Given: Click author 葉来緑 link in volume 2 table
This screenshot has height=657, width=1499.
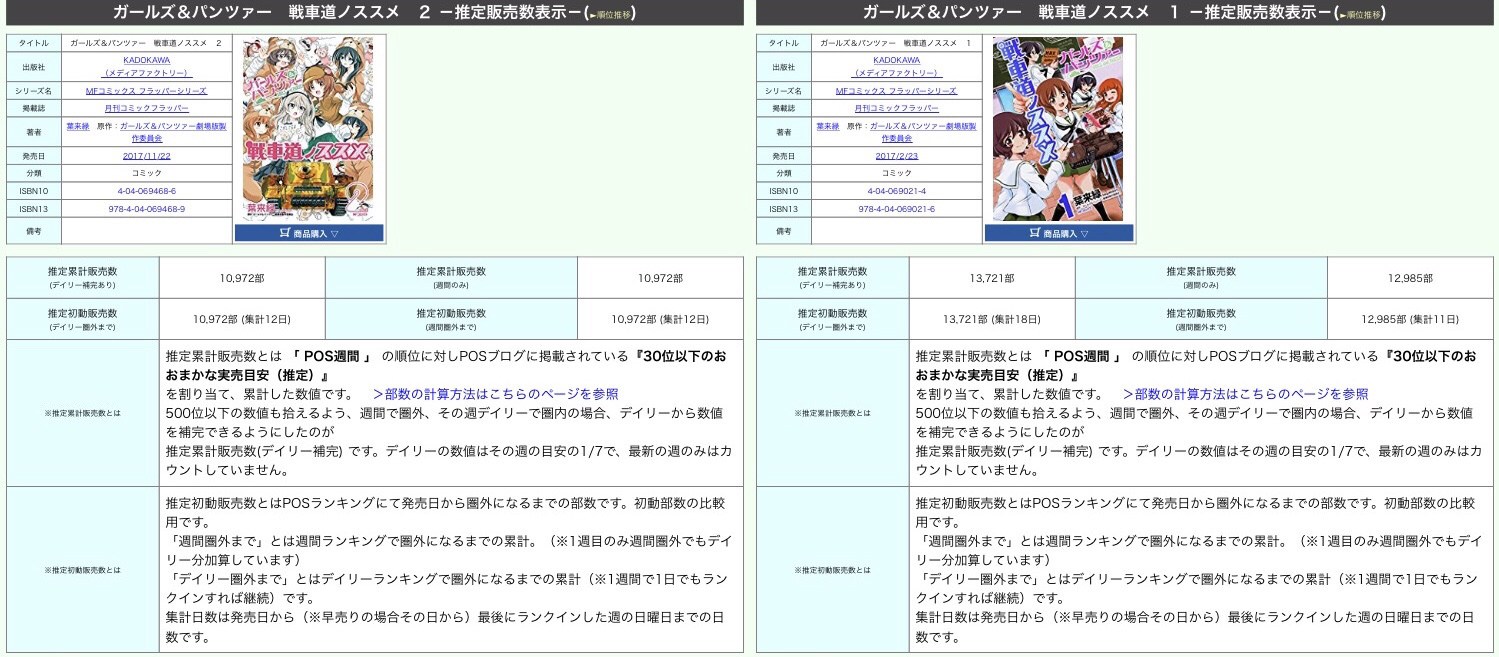Looking at the screenshot, I should 78,127.
